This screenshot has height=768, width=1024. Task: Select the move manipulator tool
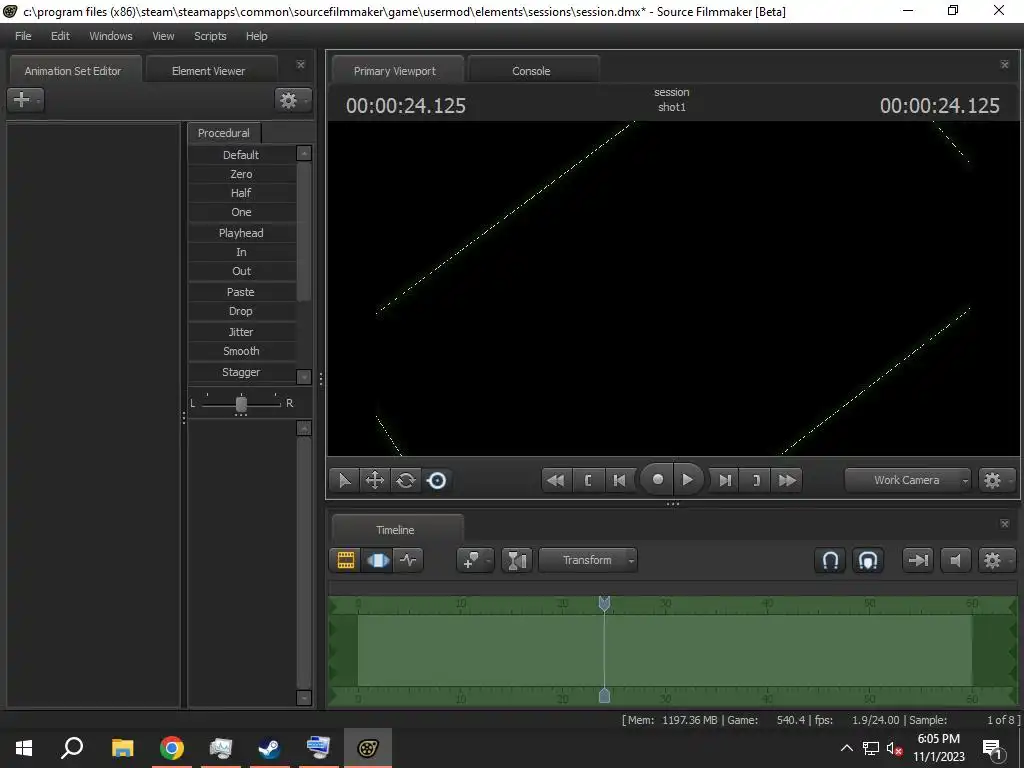[x=375, y=481]
